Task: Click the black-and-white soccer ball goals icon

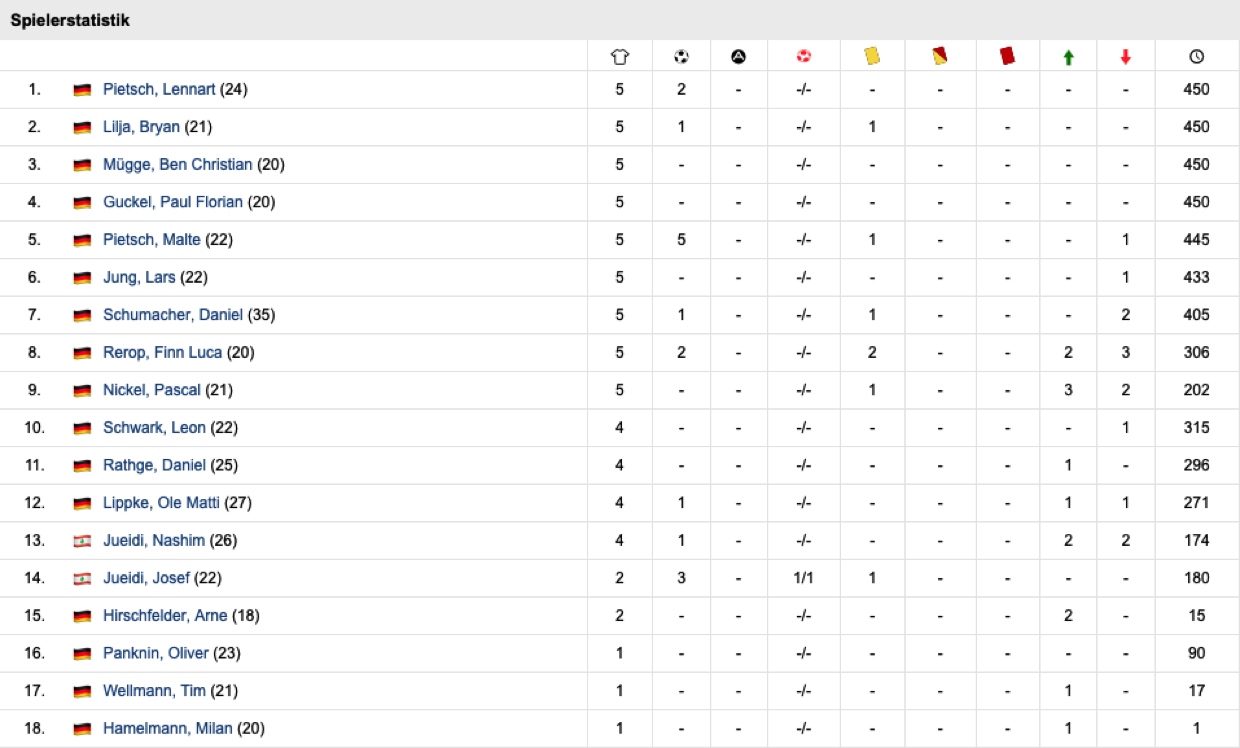Action: (x=681, y=57)
